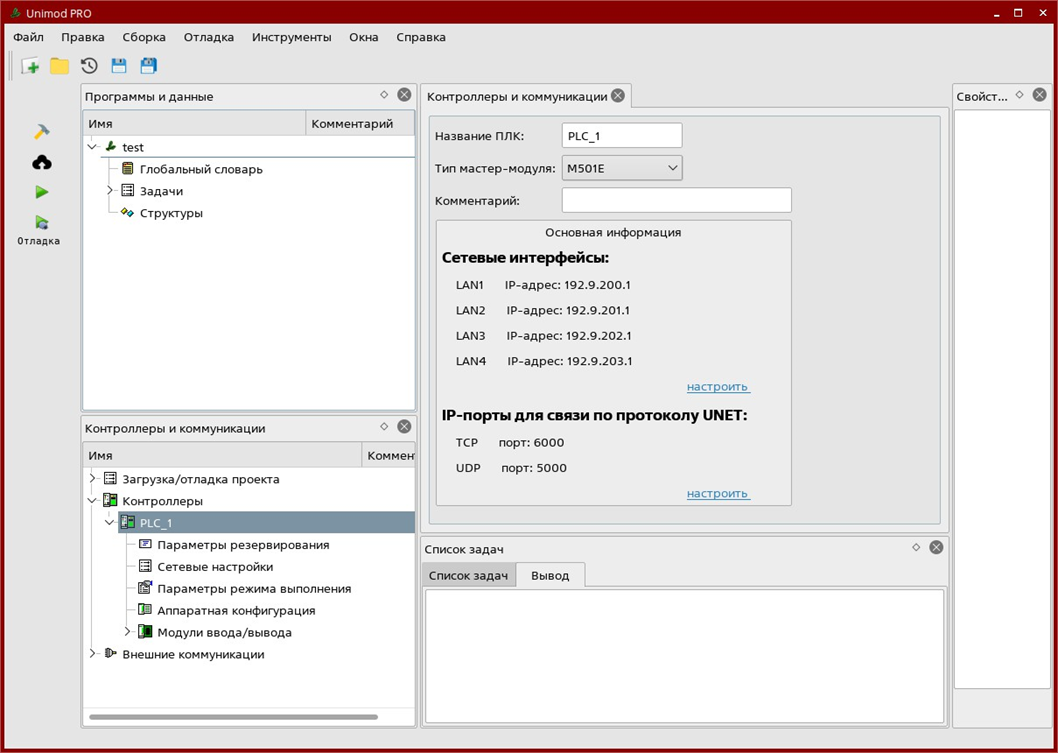The width and height of the screenshot is (1058, 753).
Task: Close the Свойства panel
Action: (x=1040, y=95)
